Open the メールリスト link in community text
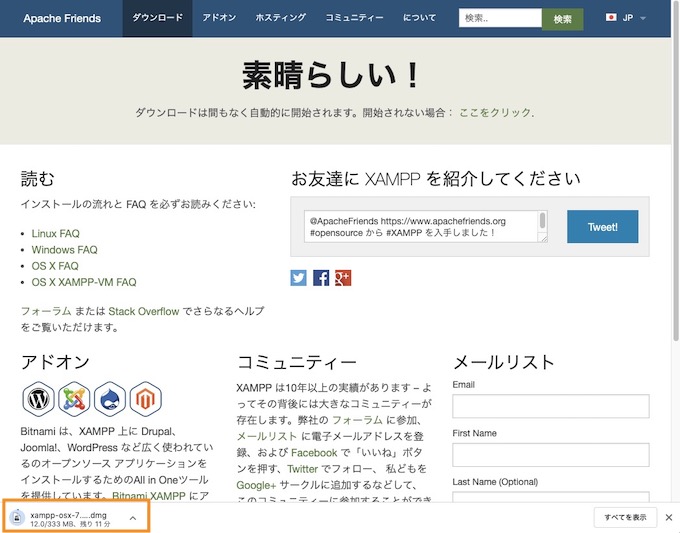680x533 pixels. tap(267, 436)
